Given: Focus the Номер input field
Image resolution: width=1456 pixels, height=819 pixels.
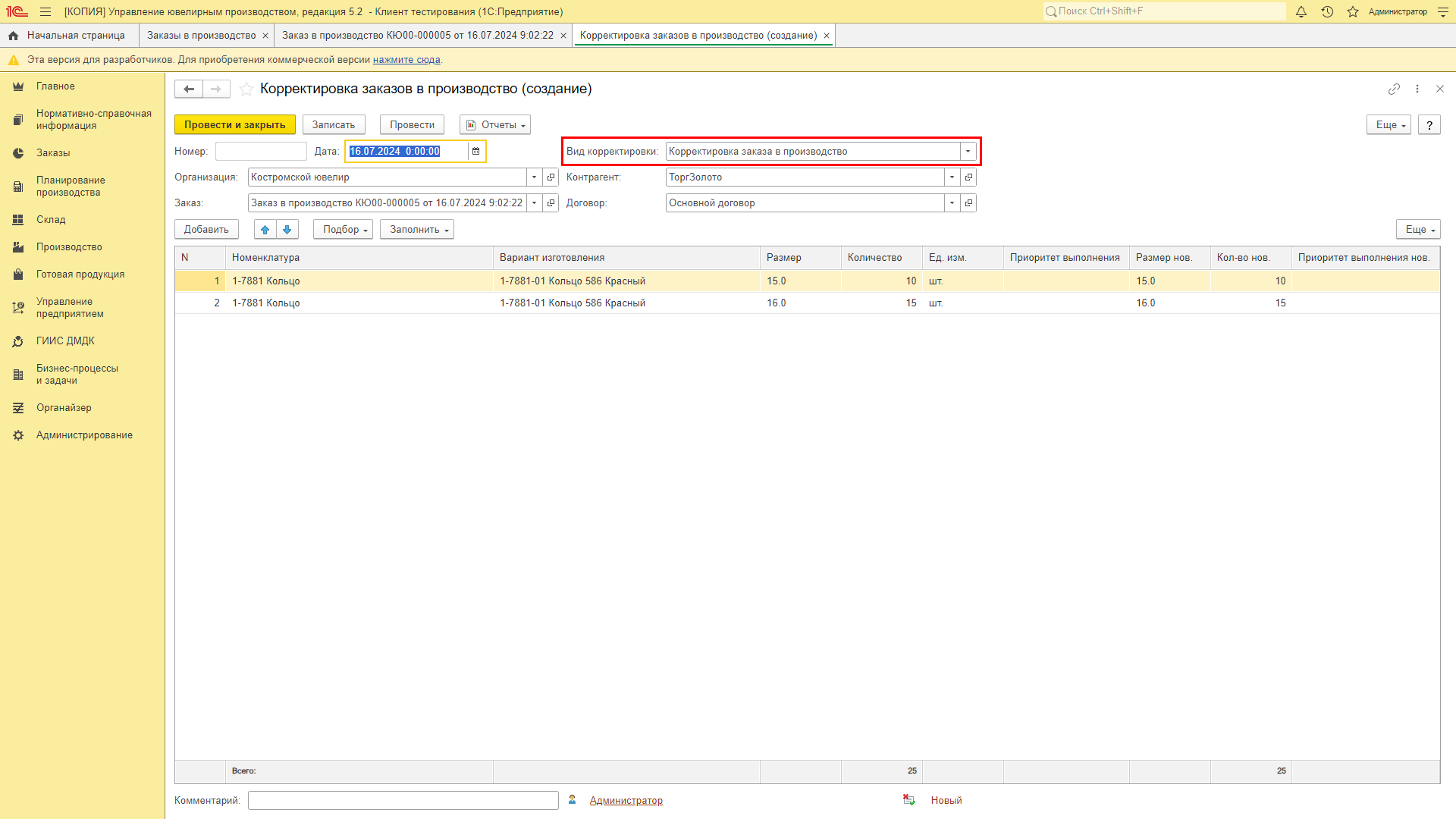Looking at the screenshot, I should pyautogui.click(x=261, y=152).
